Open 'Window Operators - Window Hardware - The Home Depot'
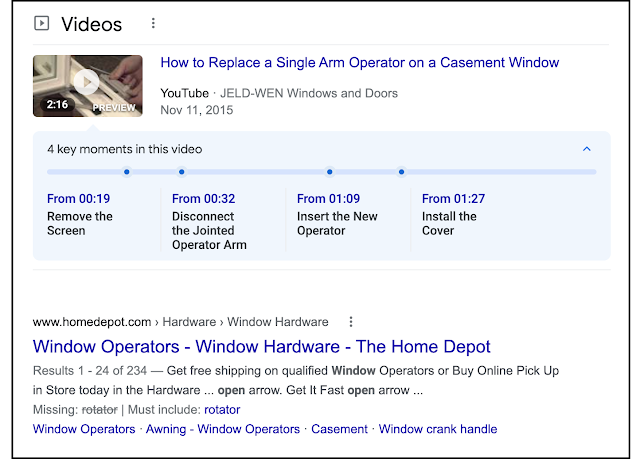The height and width of the screenshot is (459, 640). coord(261,347)
